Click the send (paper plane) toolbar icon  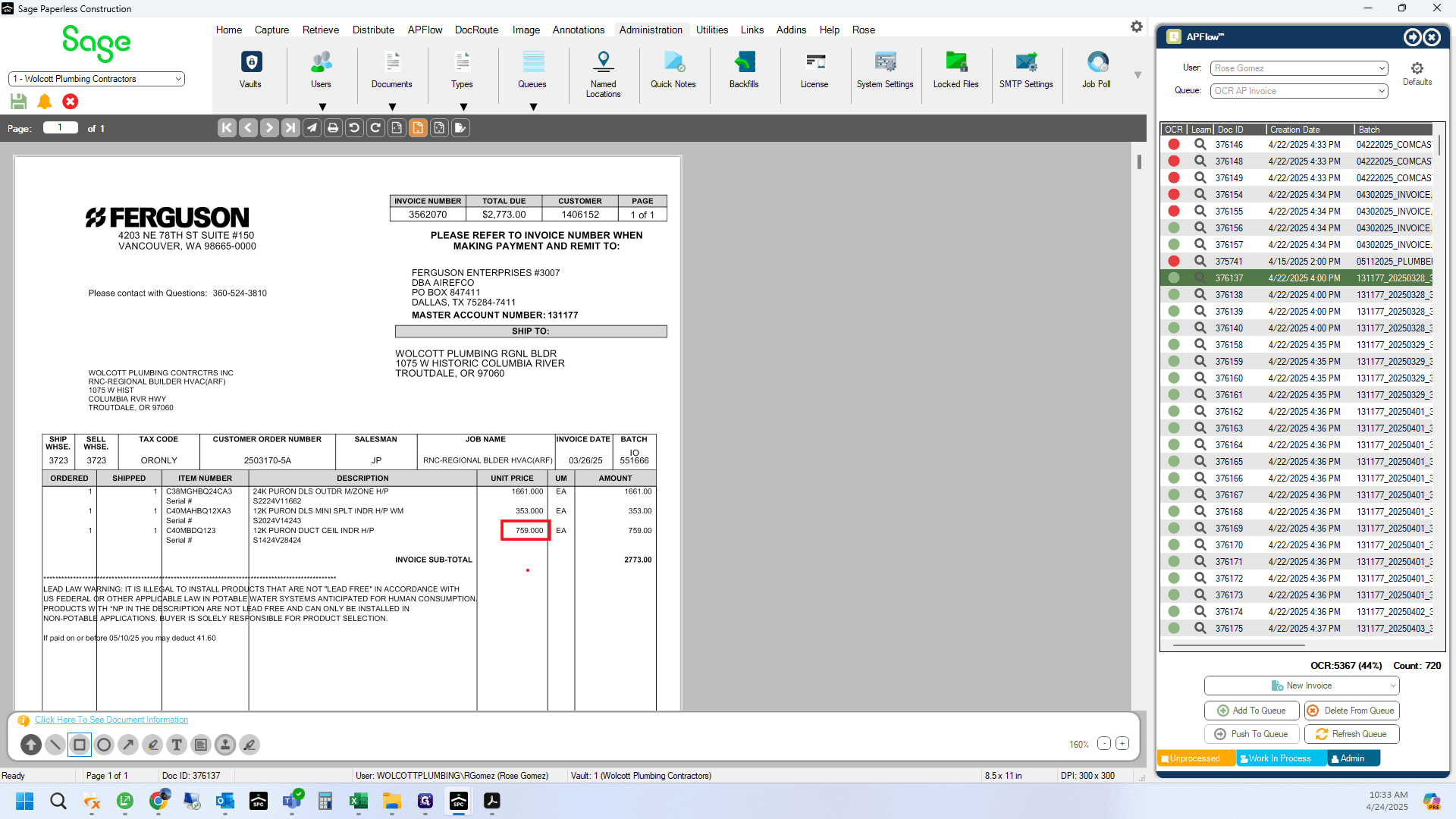coord(312,128)
